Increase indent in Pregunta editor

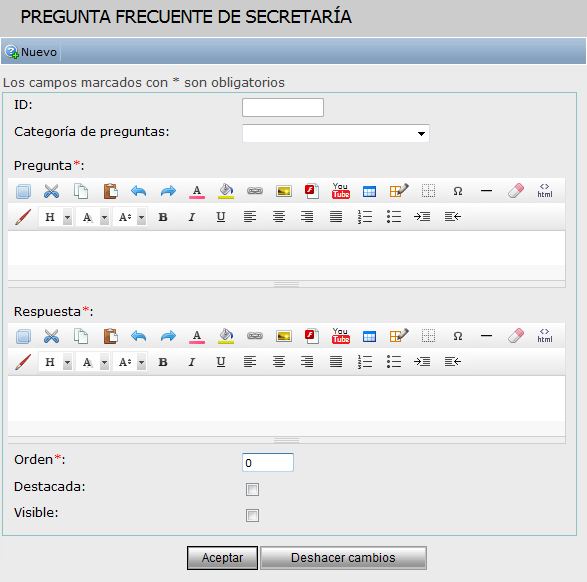422,217
